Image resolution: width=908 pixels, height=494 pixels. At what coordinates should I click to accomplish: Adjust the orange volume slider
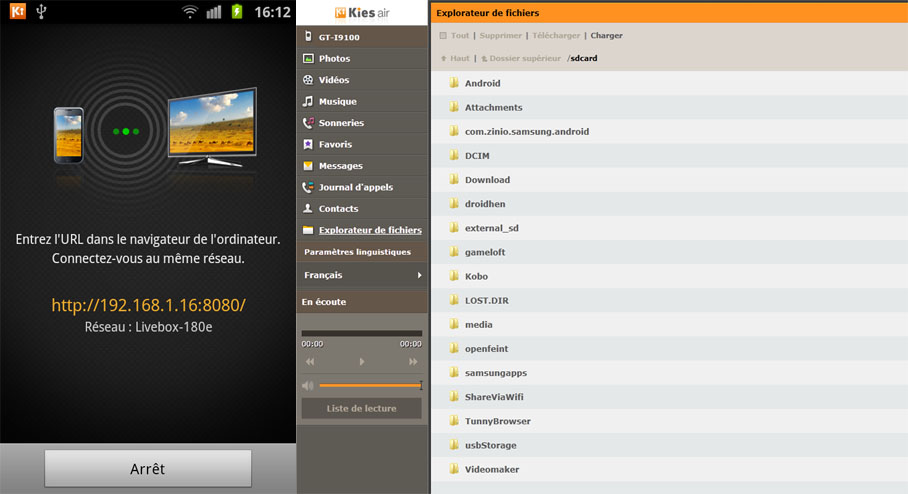click(371, 385)
